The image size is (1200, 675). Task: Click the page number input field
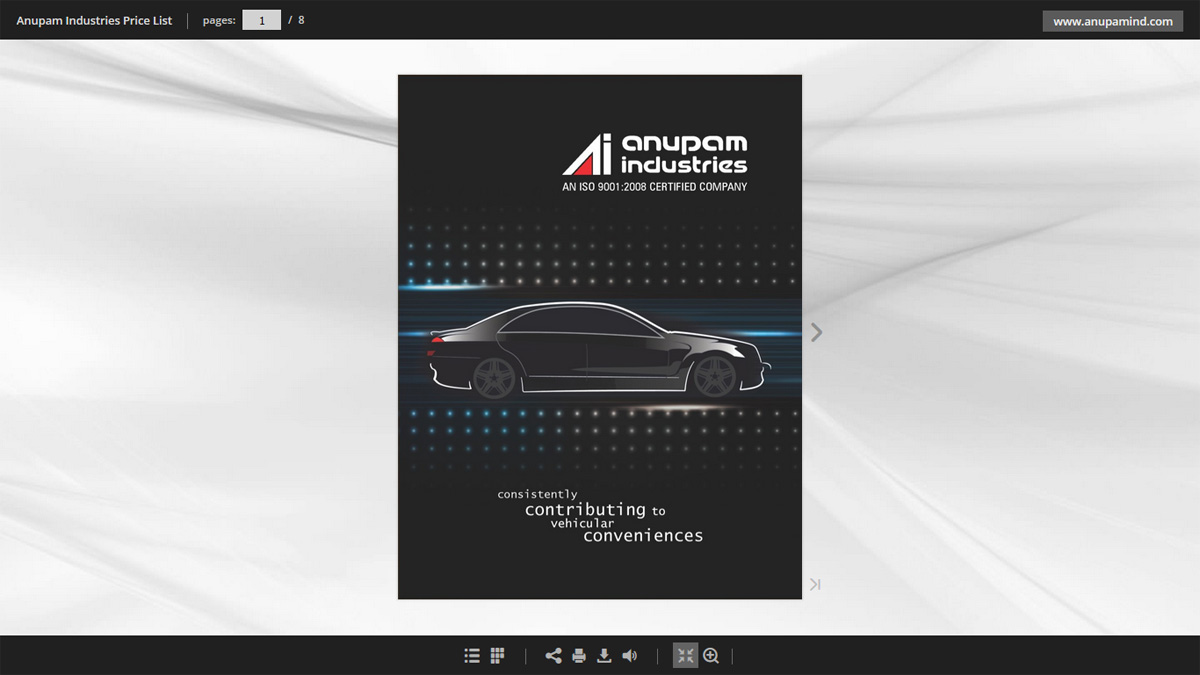click(262, 20)
